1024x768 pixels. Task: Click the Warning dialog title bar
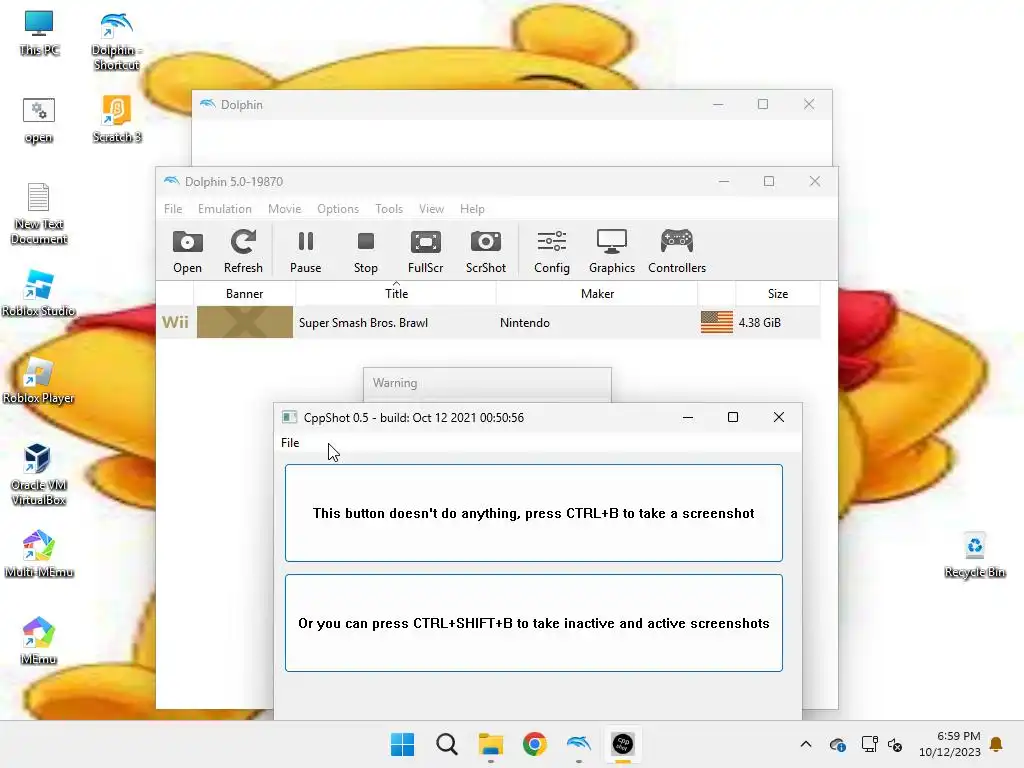coord(487,383)
